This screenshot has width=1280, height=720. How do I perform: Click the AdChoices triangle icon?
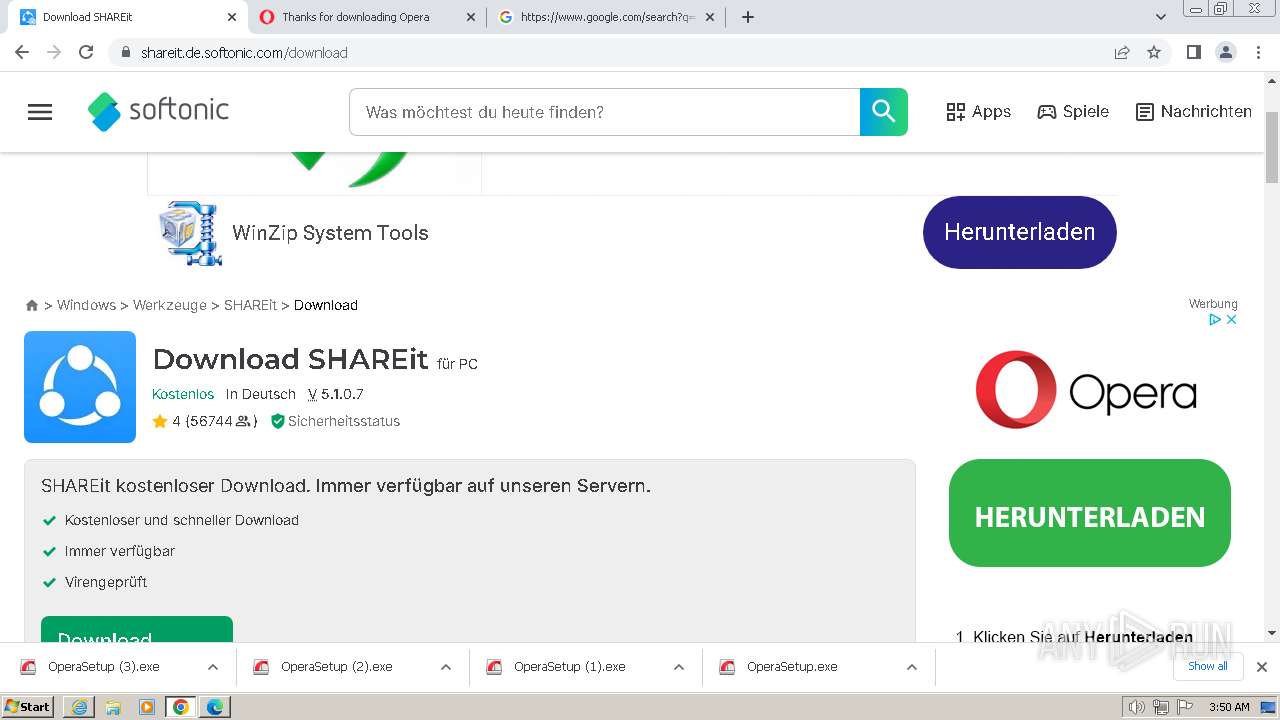point(1215,320)
